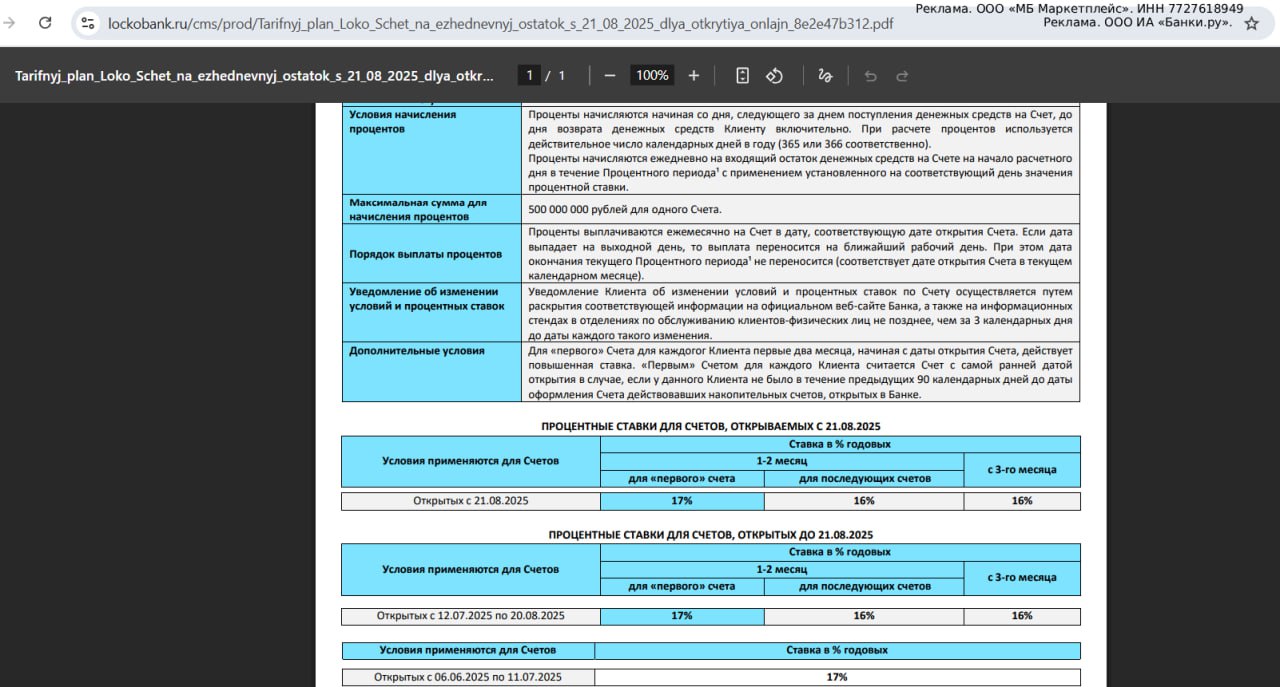The height and width of the screenshot is (687, 1280).
Task: Click the PDF file name title
Action: (x=254, y=75)
